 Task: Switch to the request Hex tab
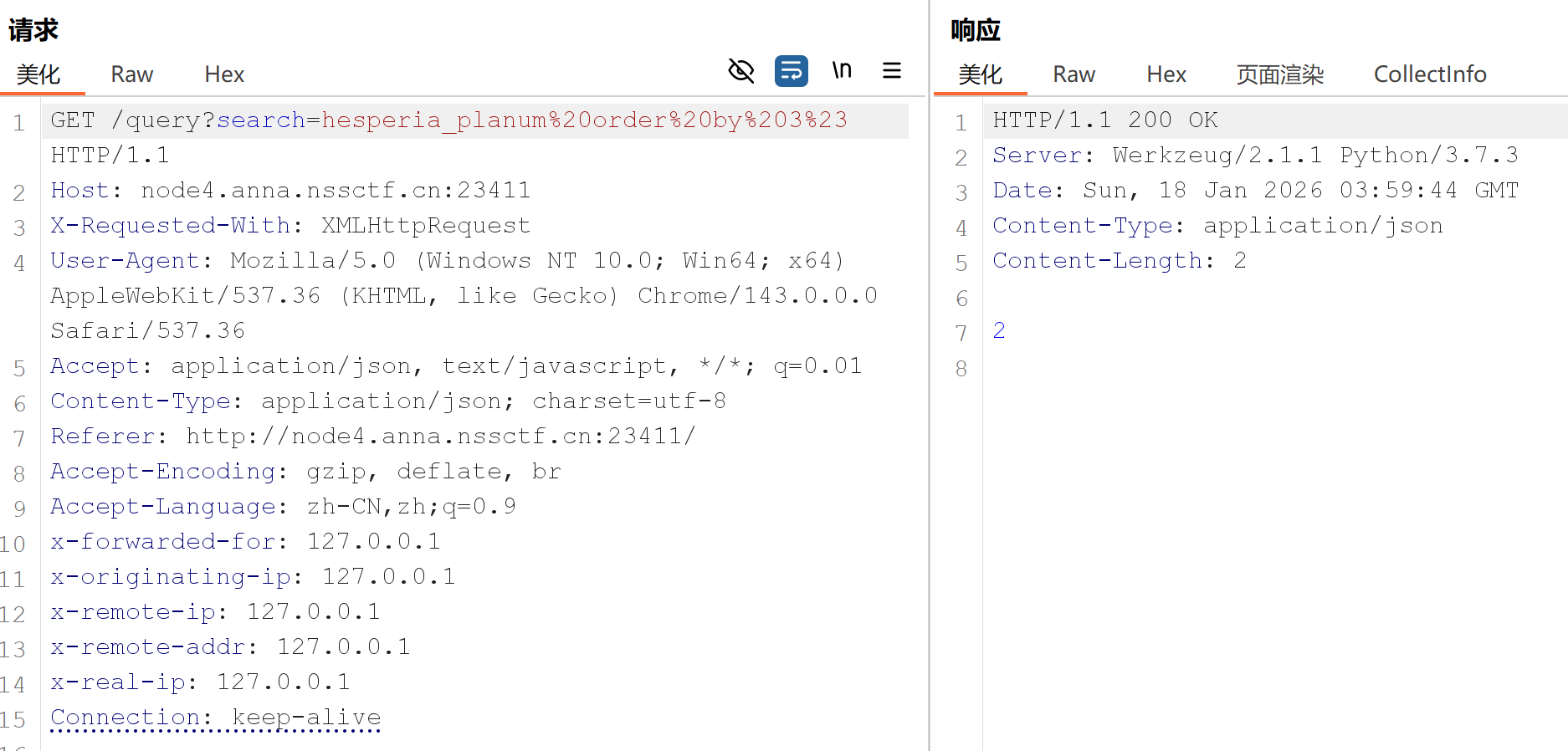click(224, 74)
